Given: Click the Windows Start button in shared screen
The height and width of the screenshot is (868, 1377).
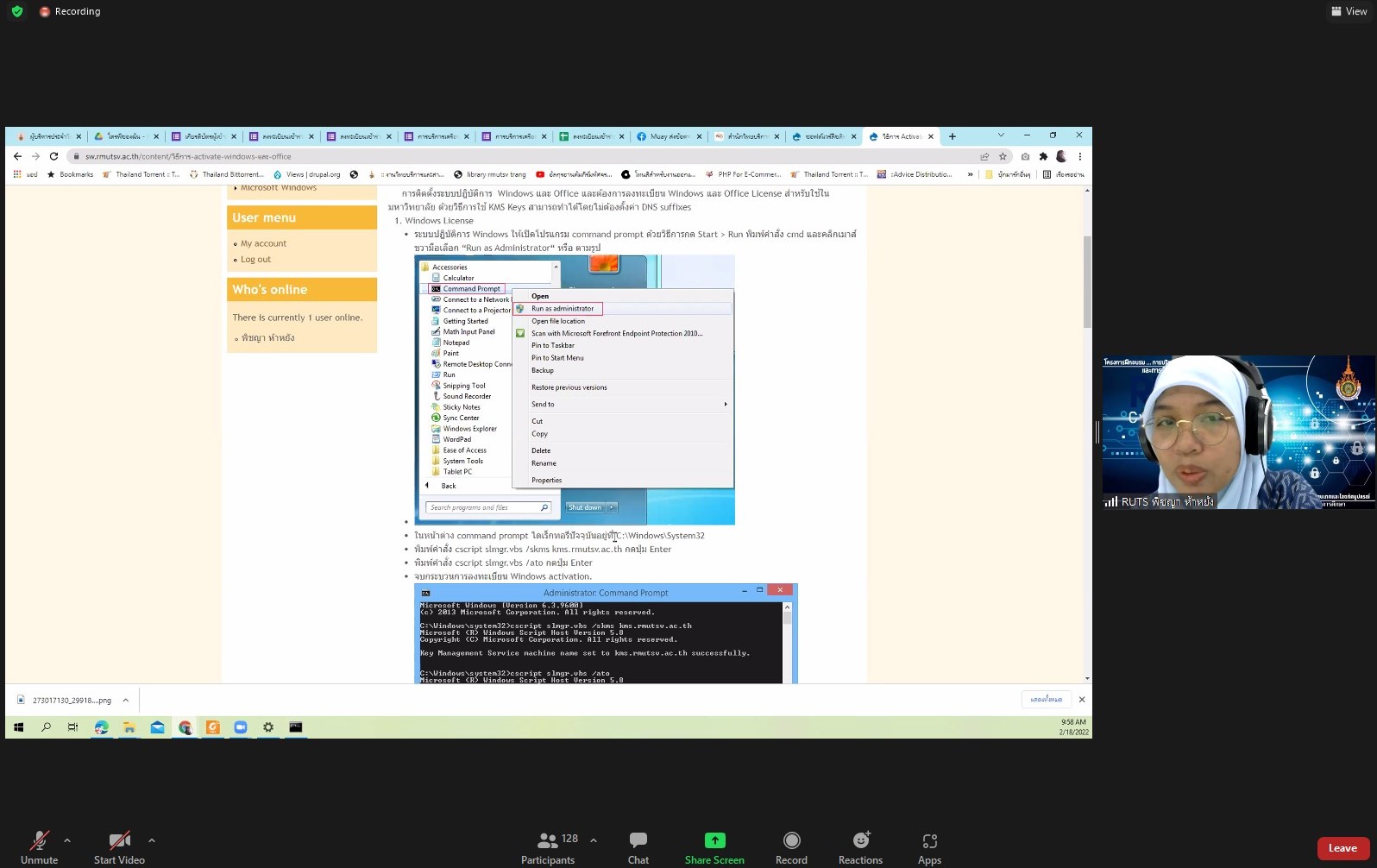Looking at the screenshot, I should point(18,727).
